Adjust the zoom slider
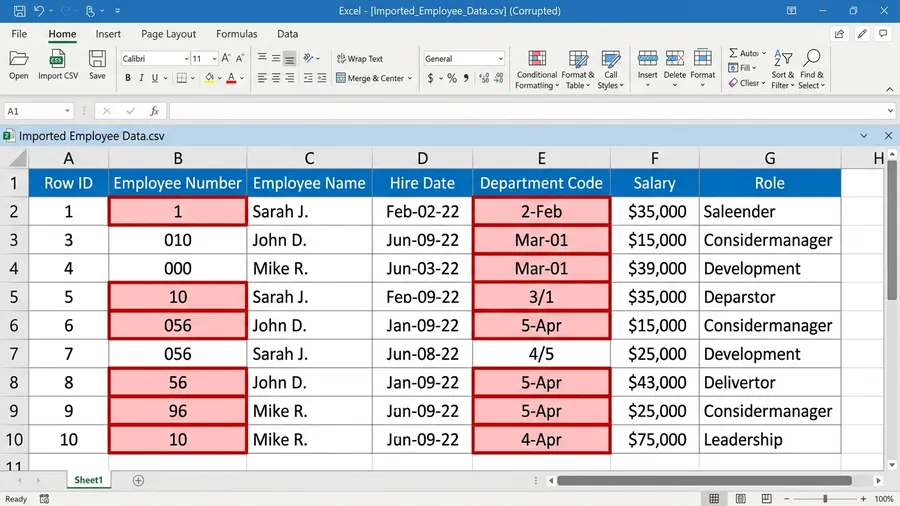900x506 pixels. 825,499
